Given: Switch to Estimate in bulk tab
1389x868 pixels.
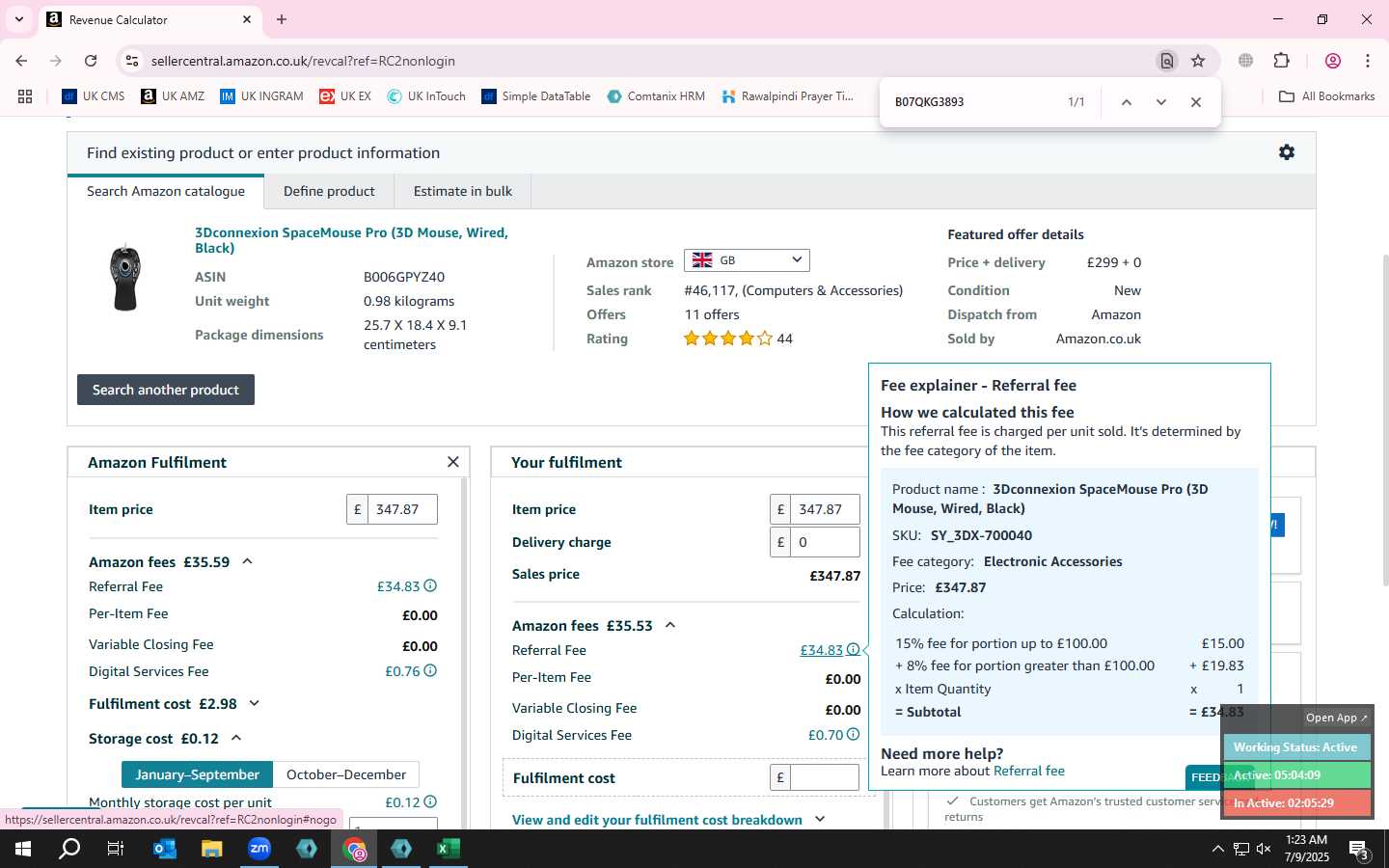Looking at the screenshot, I should 463,191.
